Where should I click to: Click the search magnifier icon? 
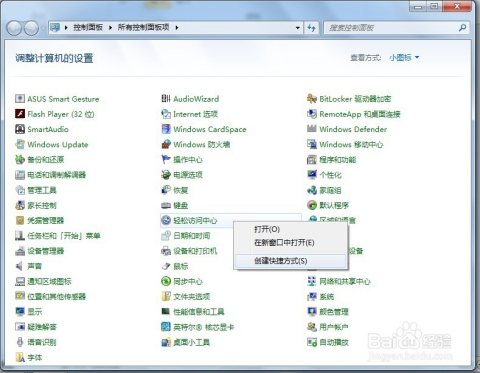point(462,28)
